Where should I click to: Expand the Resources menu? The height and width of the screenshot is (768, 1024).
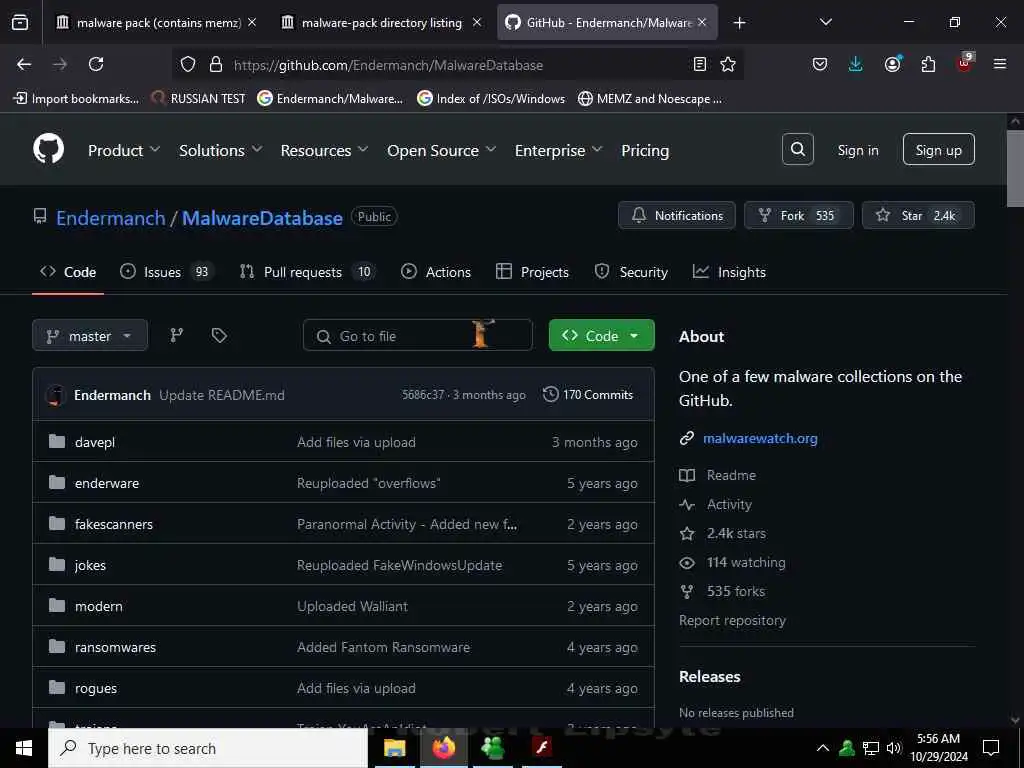pos(324,150)
